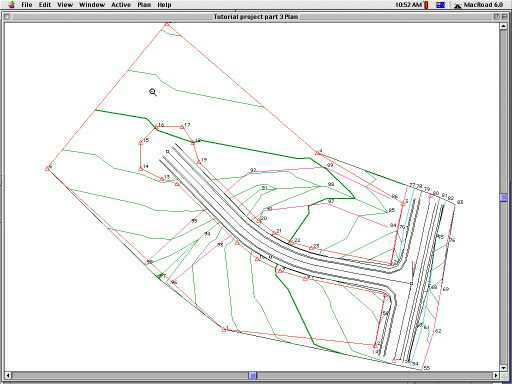The image size is (512, 384).
Task: Click the red triangle marker at point 22
Action: coord(291,242)
